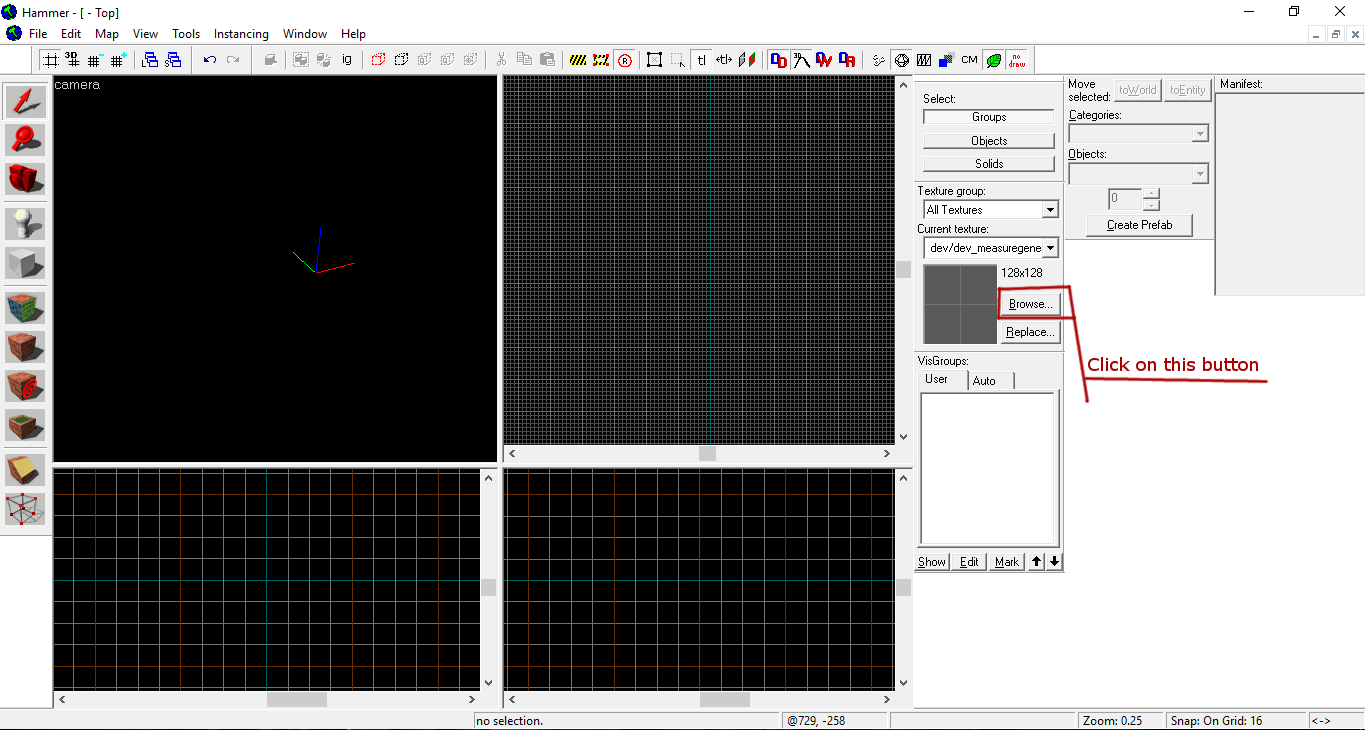
Task: Select the Apply Current Texture brick cube
Action: (x=25, y=347)
